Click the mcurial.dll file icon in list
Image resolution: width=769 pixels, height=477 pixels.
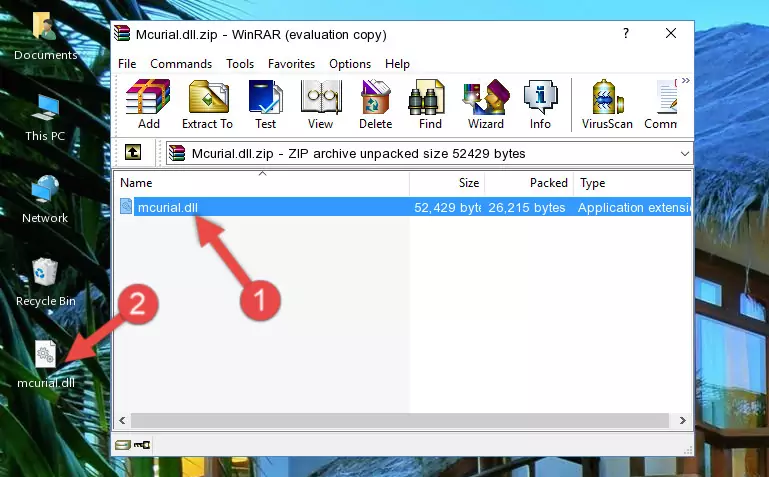[126, 206]
